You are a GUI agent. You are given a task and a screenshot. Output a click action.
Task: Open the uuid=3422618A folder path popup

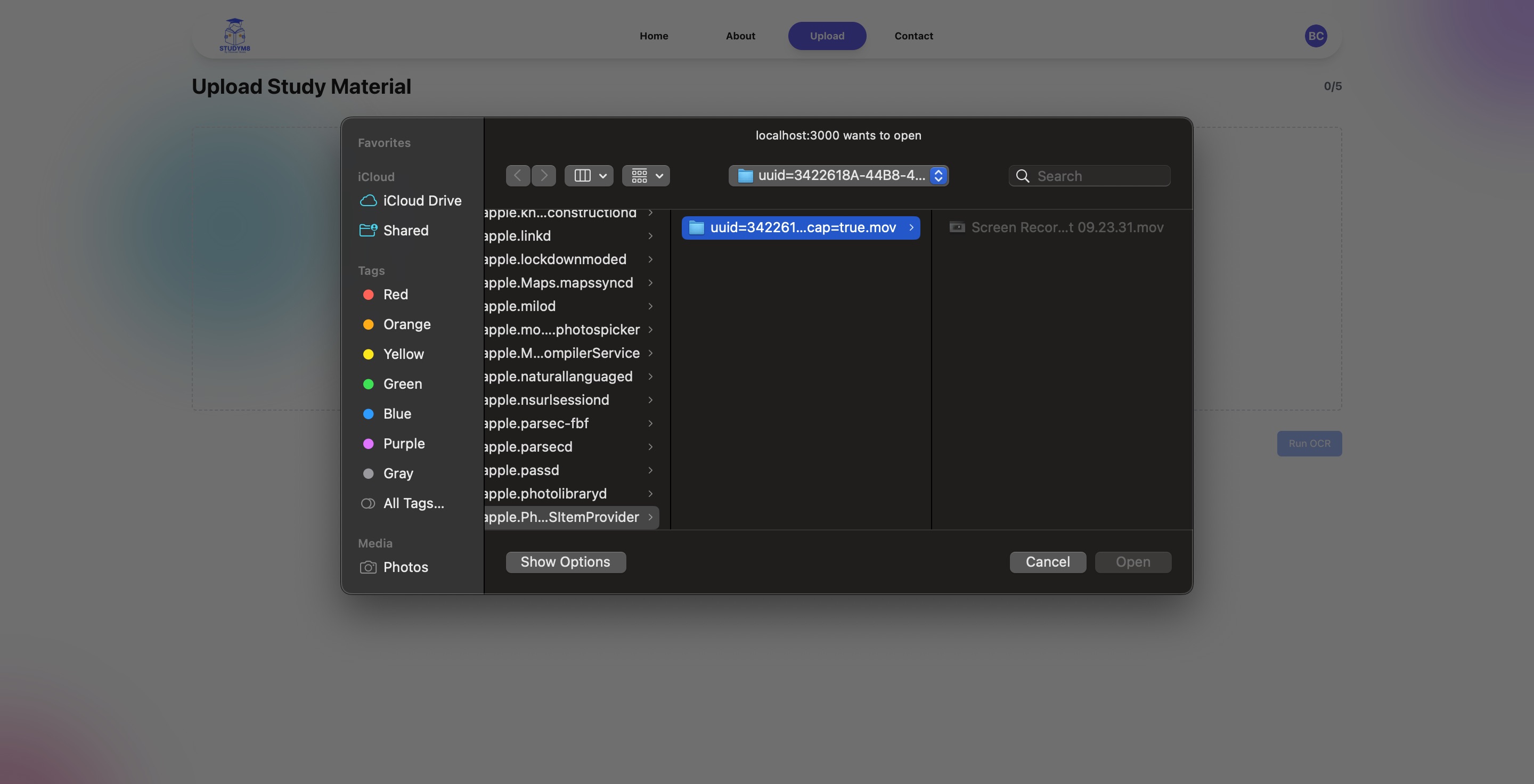pos(838,176)
